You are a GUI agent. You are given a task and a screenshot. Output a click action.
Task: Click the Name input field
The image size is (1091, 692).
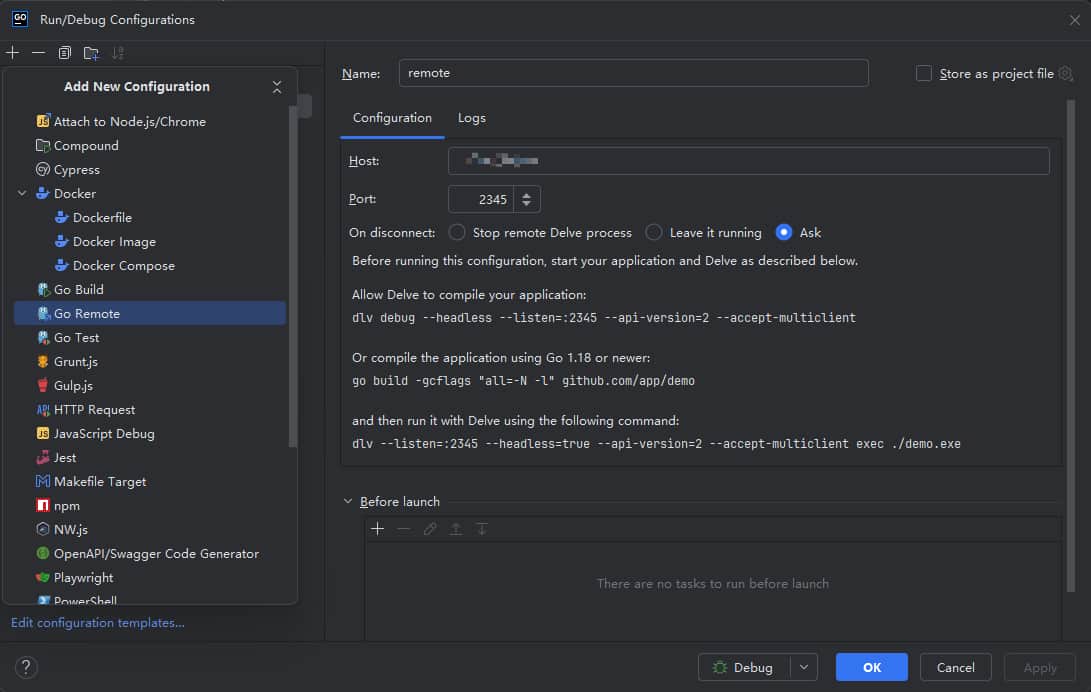(x=633, y=73)
